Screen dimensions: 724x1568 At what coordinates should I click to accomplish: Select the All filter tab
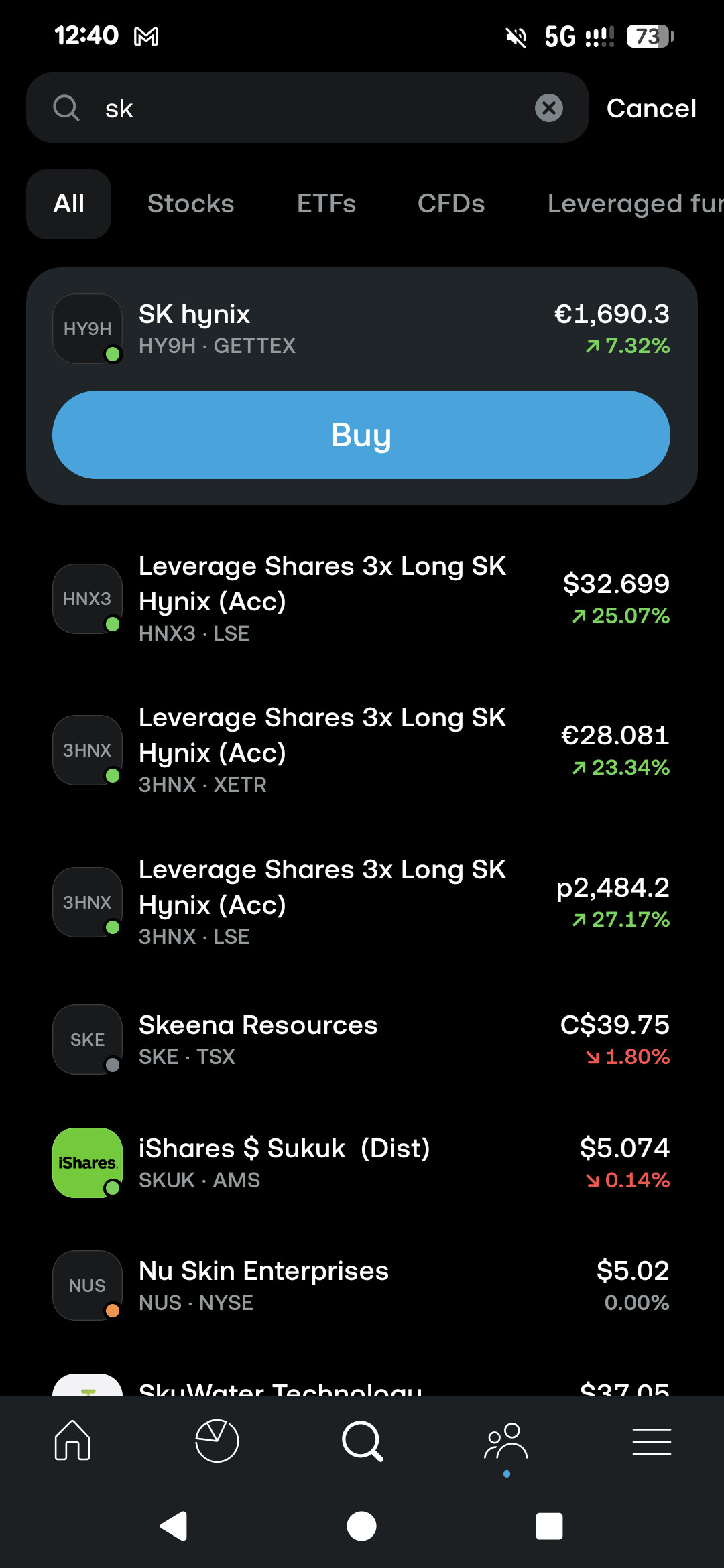coord(68,204)
